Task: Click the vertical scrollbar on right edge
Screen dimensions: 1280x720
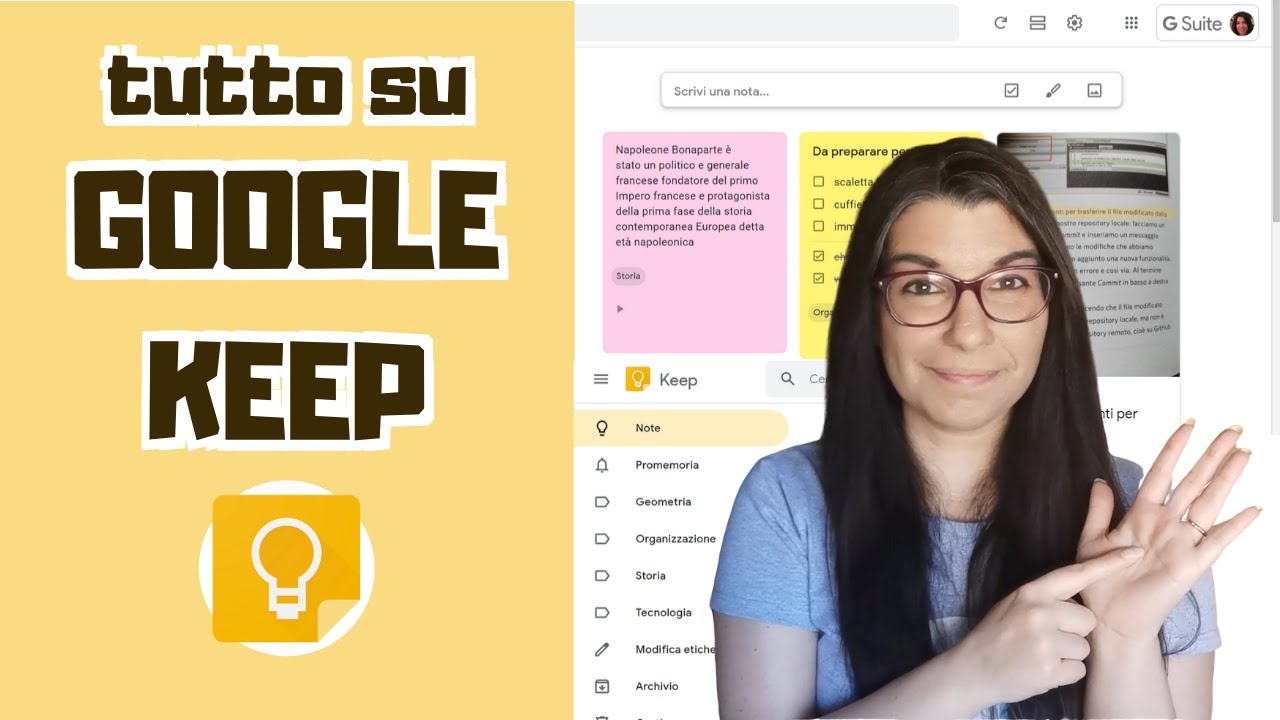Action: [x=1275, y=110]
